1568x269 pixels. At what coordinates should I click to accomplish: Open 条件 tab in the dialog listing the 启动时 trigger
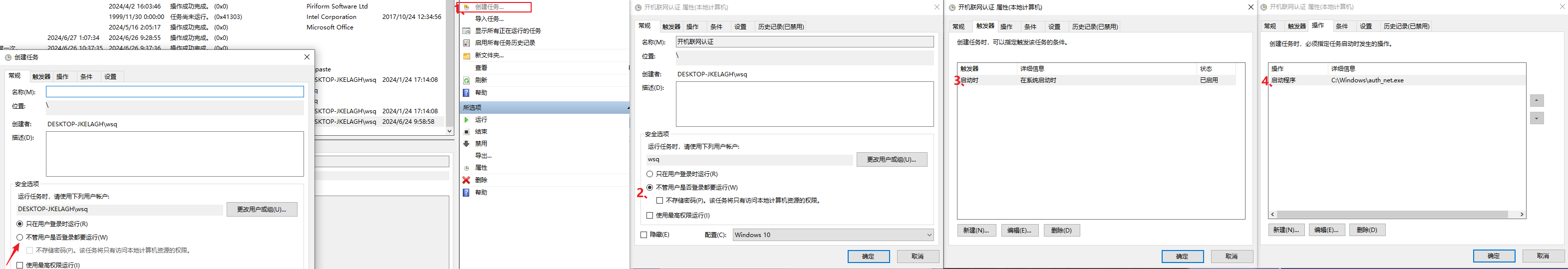pos(1030,27)
